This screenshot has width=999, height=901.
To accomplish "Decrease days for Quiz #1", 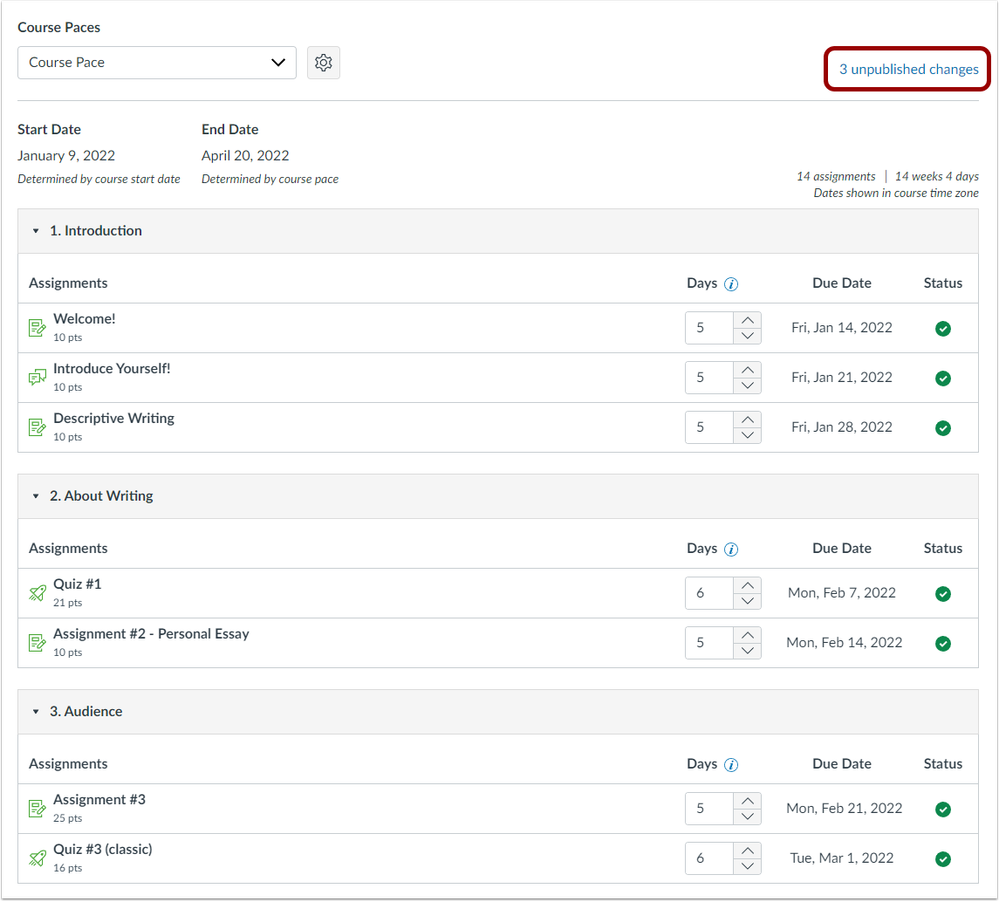I will click(x=747, y=601).
